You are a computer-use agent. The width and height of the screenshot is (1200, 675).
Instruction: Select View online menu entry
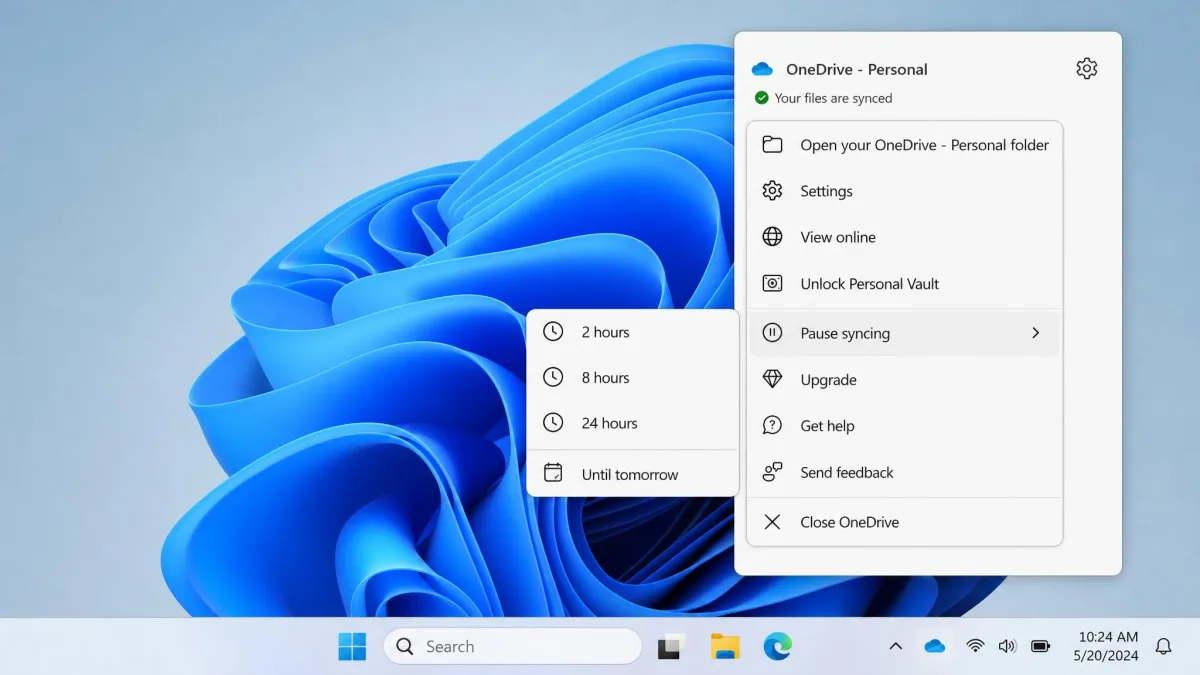coord(905,237)
